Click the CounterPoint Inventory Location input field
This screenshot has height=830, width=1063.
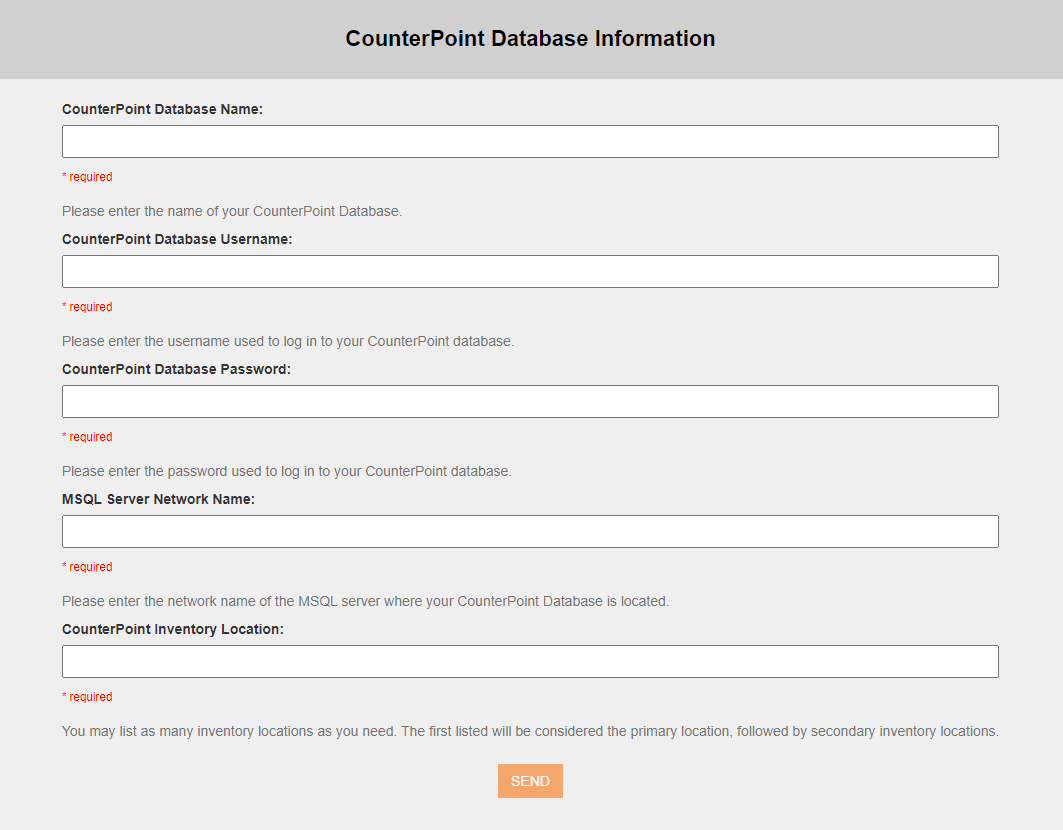[x=530, y=662]
